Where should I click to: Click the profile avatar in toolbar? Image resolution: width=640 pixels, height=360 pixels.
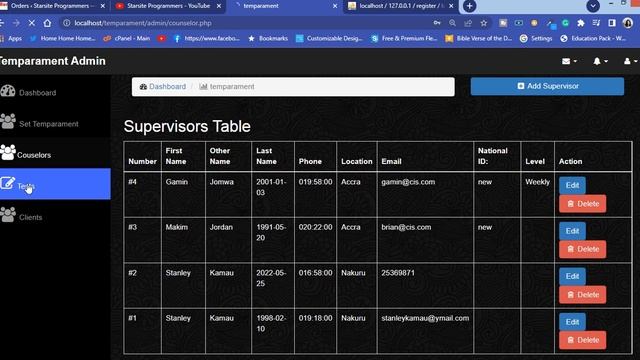pyautogui.click(x=628, y=23)
